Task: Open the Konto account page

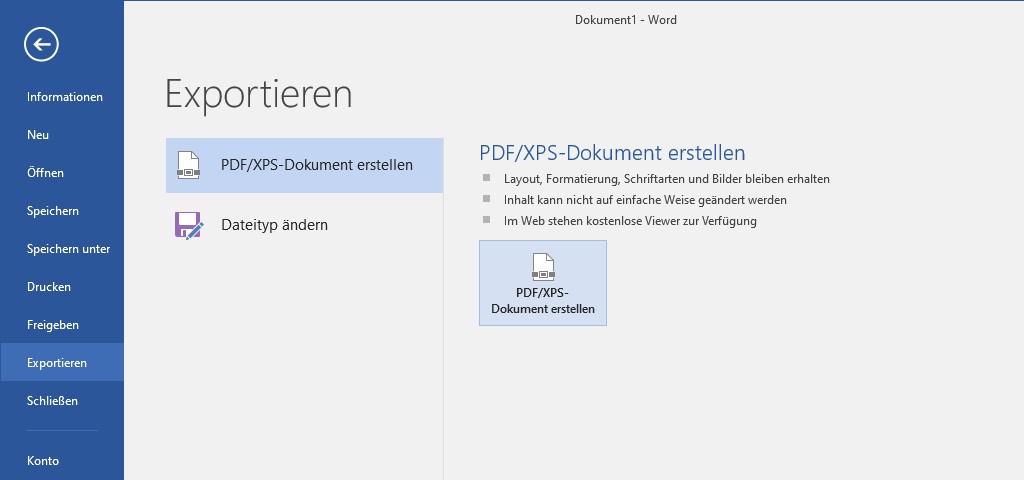Action: 43,461
